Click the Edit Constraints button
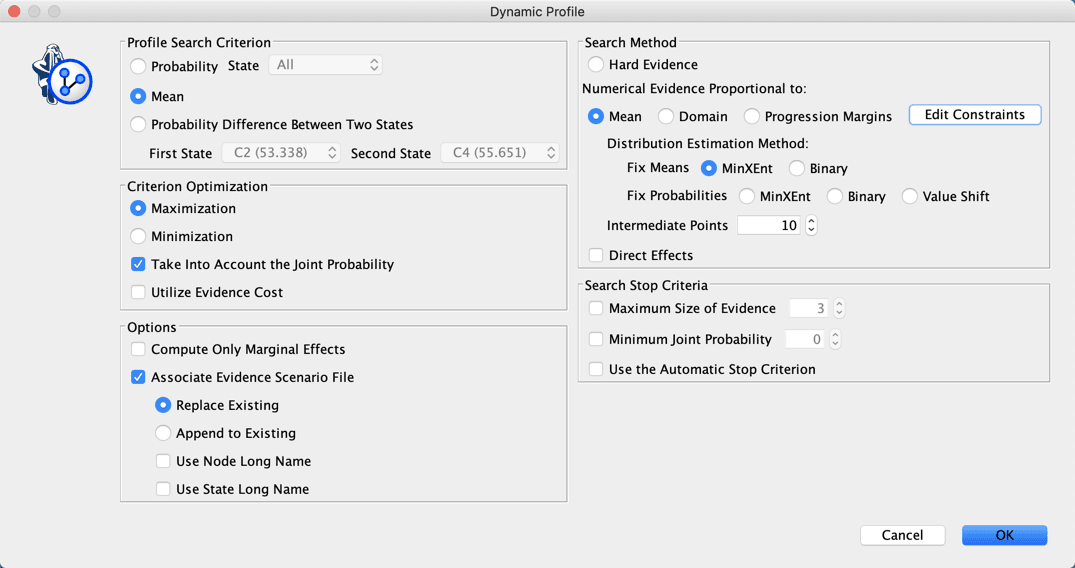The width and height of the screenshot is (1075, 568). click(974, 115)
